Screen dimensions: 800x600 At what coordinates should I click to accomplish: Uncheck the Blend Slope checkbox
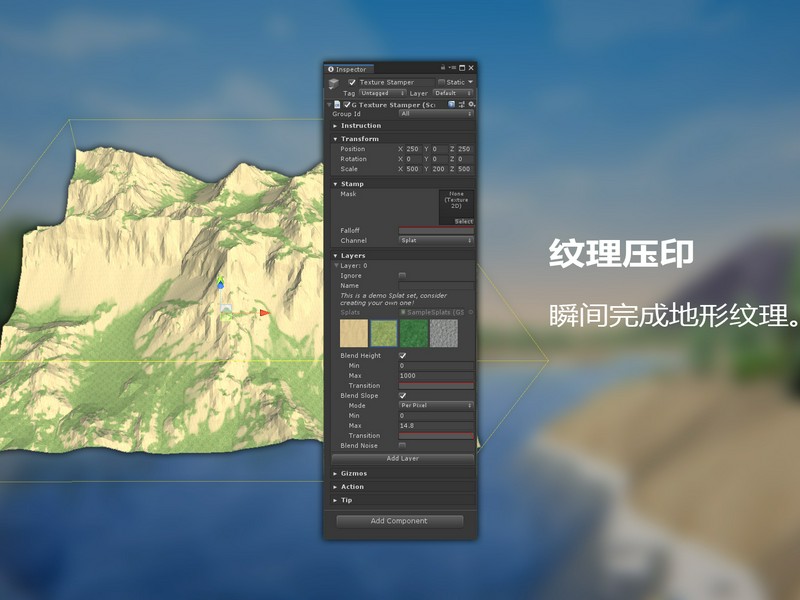402,395
